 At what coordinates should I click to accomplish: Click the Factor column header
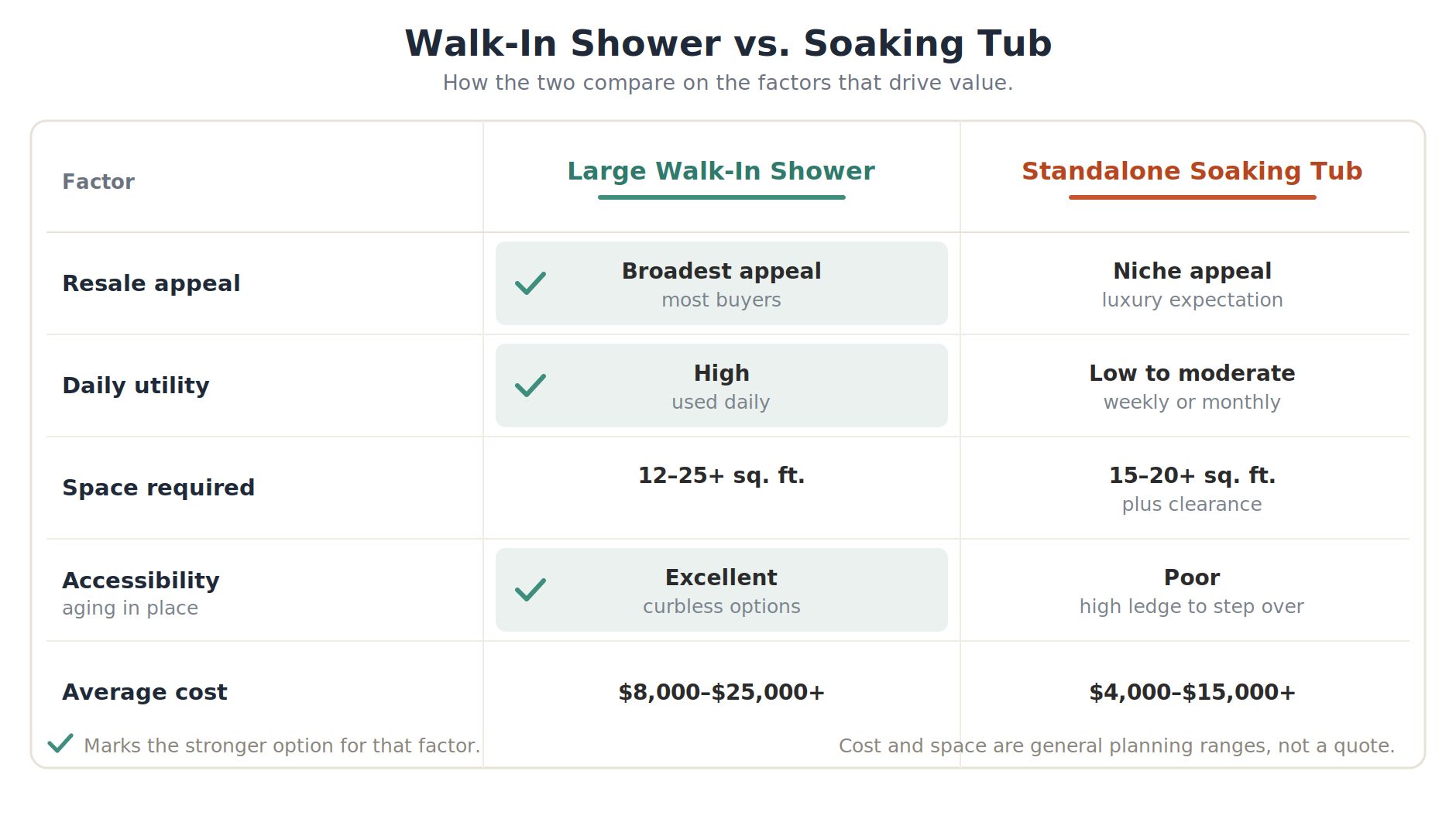click(x=98, y=182)
